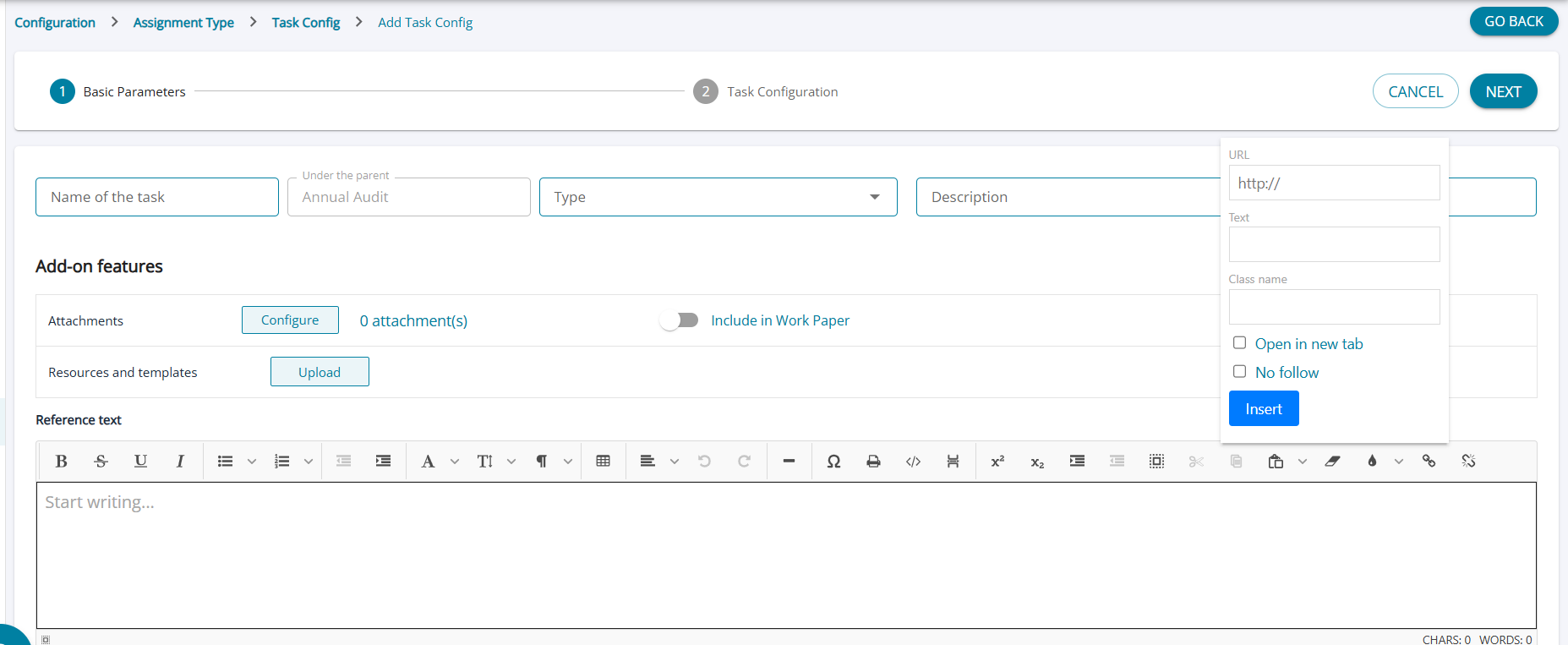This screenshot has width=1568, height=645.
Task: Click Configure for Attachments
Action: (x=290, y=320)
